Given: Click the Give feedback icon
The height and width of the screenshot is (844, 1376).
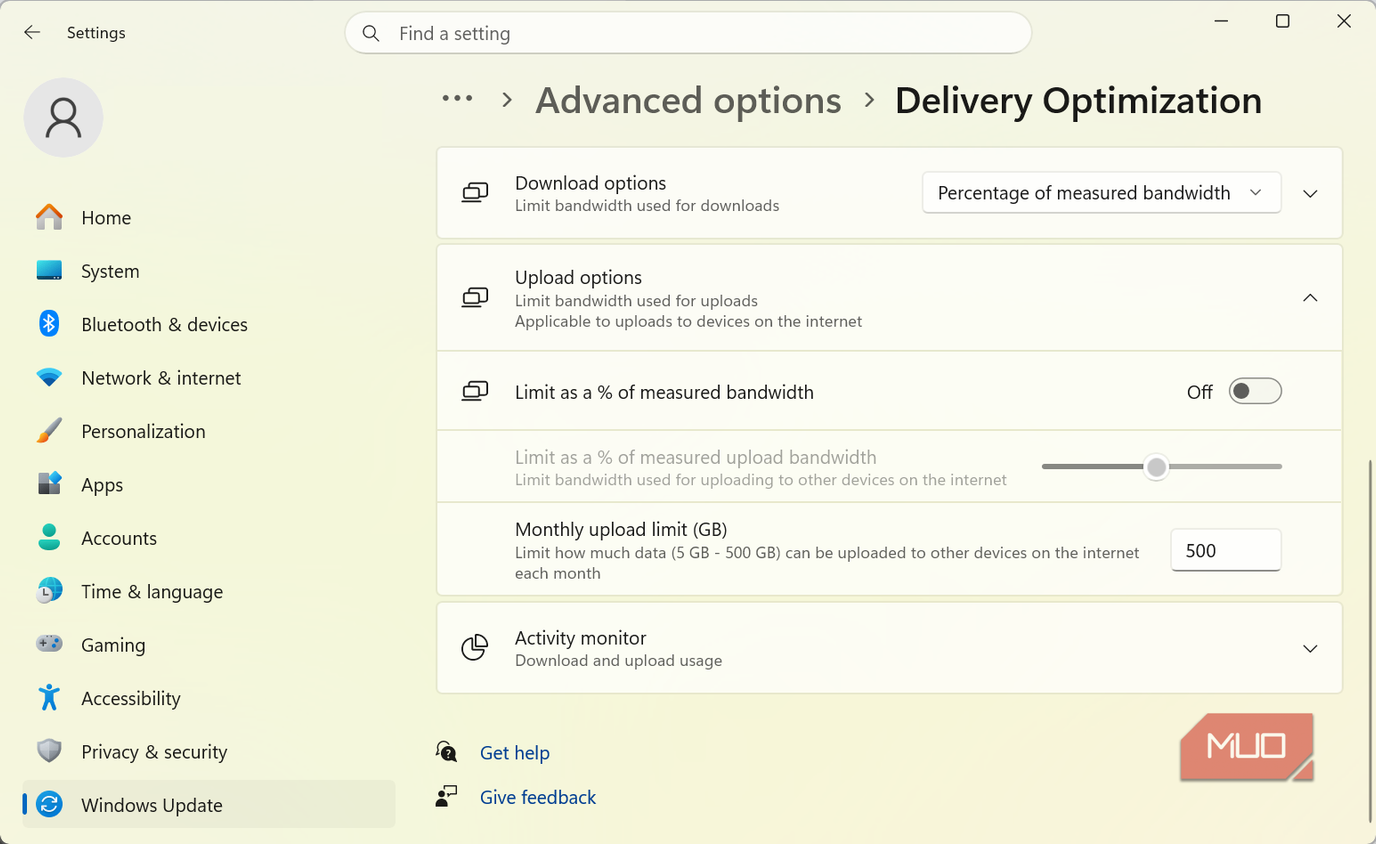Looking at the screenshot, I should (446, 797).
